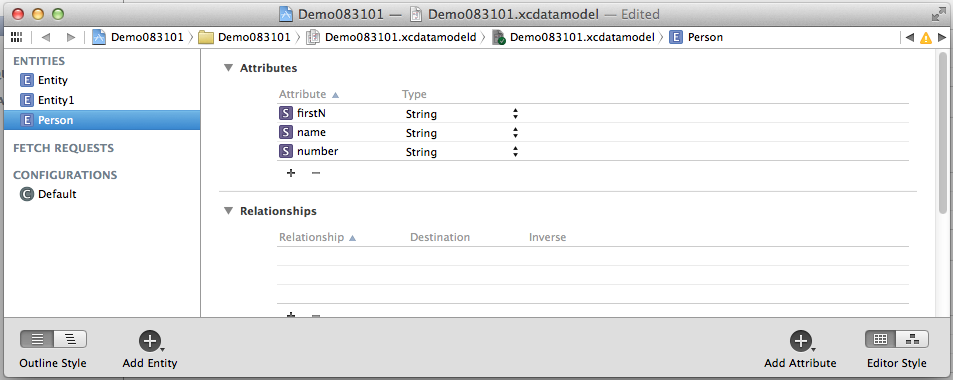The image size is (953, 380).
Task: Select the number attribute row
Action: 593,151
